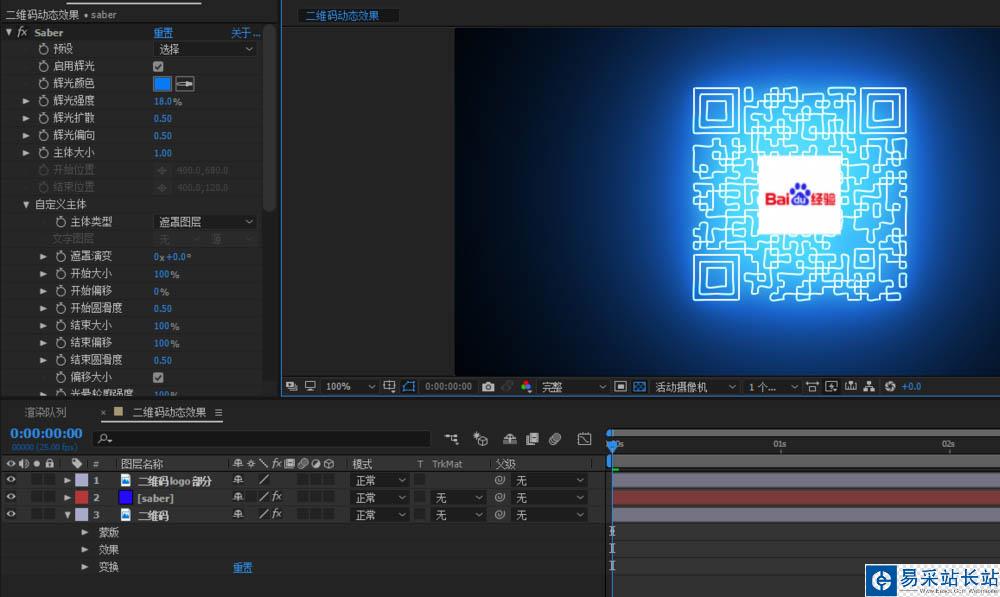The width and height of the screenshot is (1000, 597).
Task: Click stopwatch icon for 辉光强度
Action: (43, 101)
